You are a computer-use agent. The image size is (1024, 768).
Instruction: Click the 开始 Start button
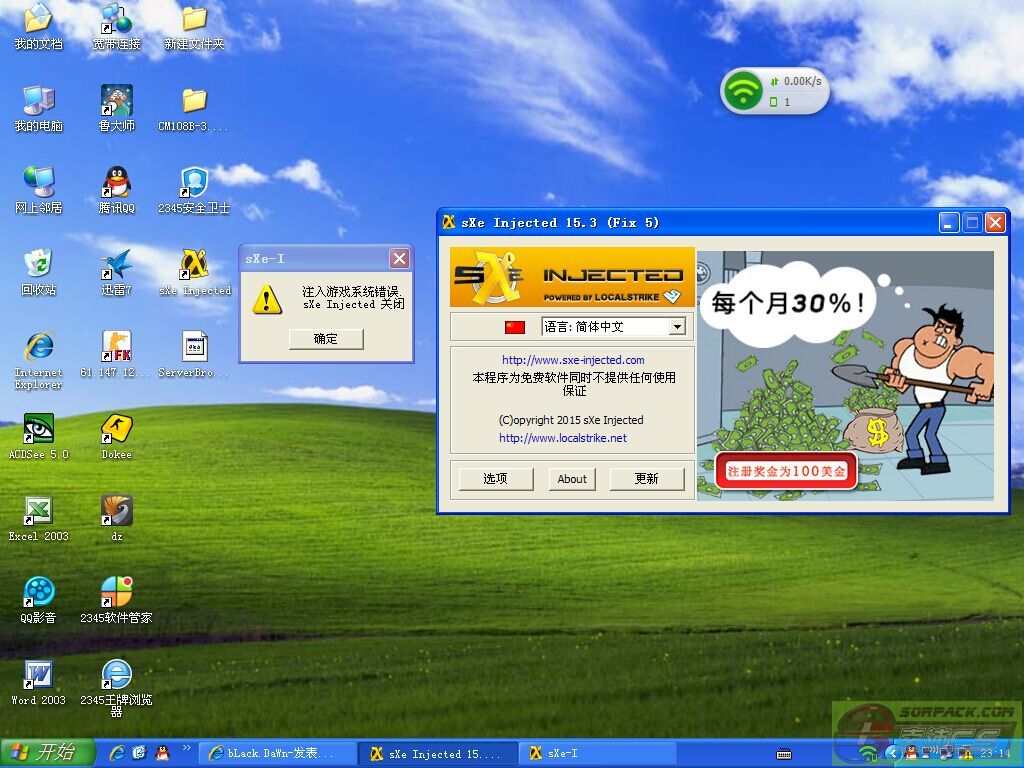coord(46,753)
